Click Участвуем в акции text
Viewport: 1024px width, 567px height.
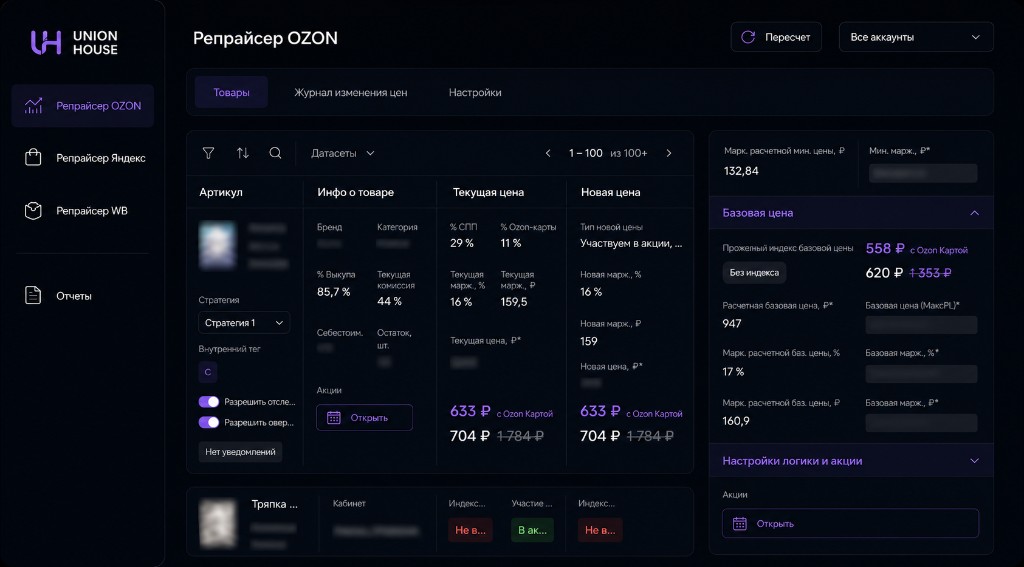point(631,243)
